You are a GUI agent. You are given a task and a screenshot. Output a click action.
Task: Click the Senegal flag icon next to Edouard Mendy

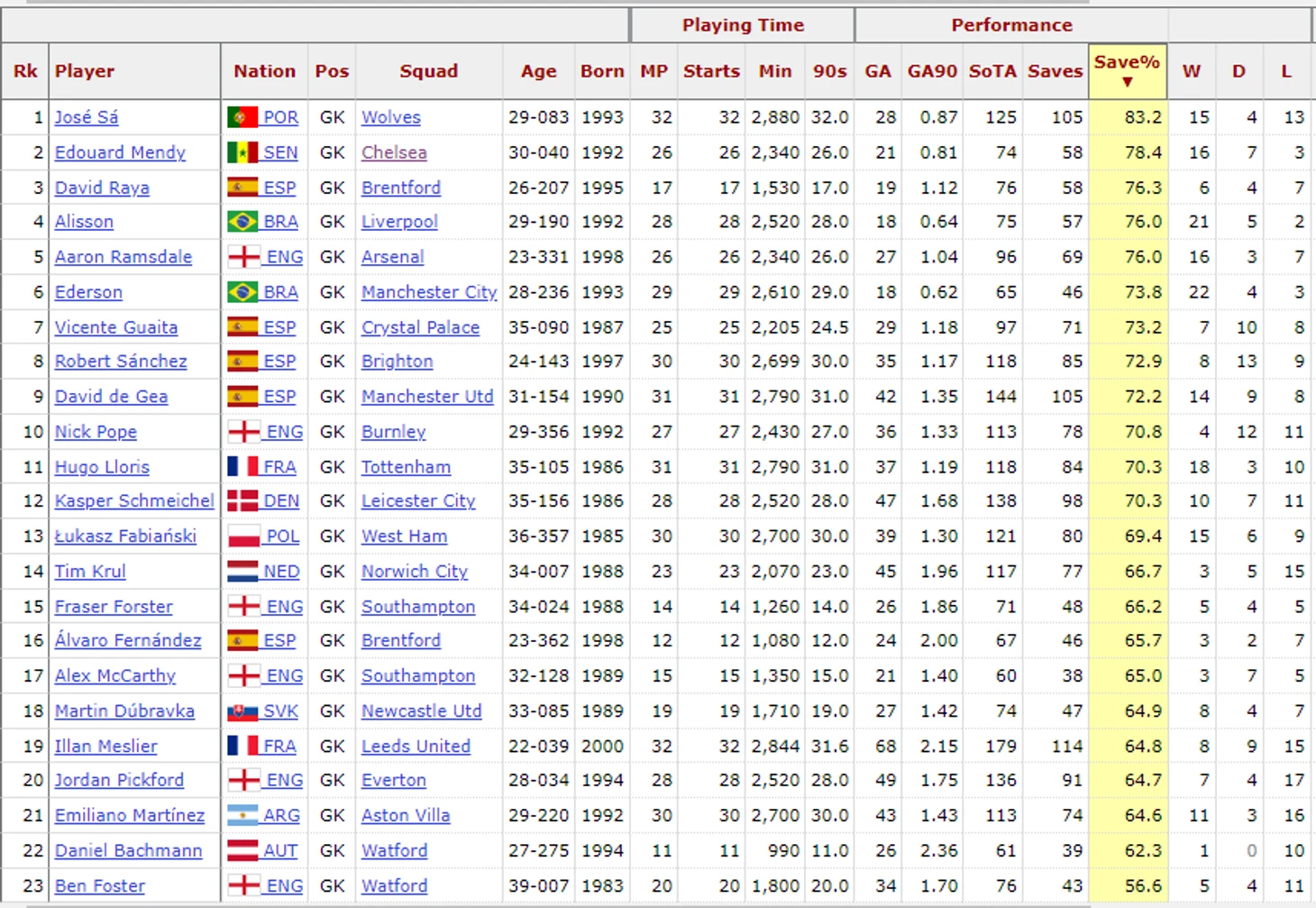tap(242, 152)
